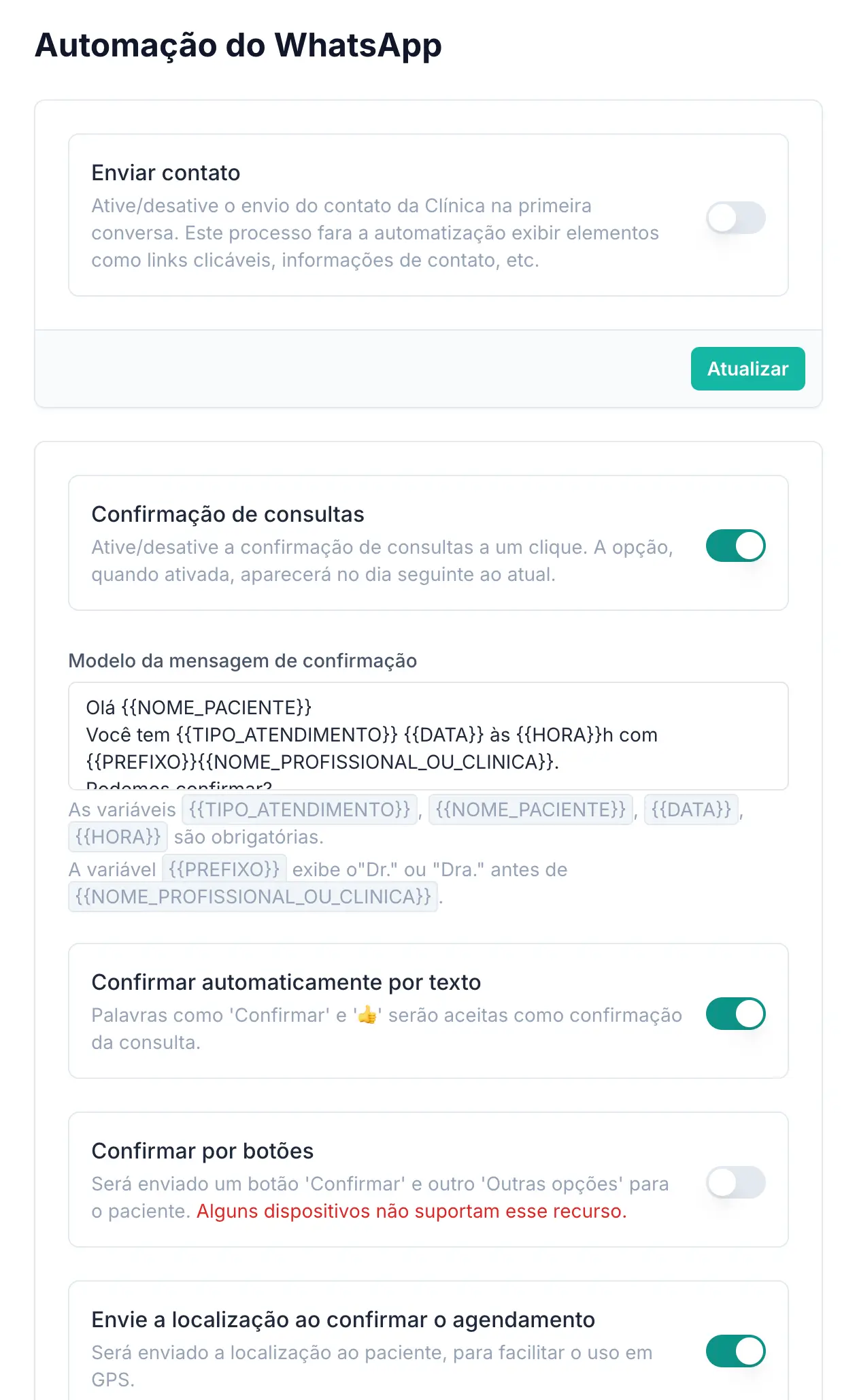Click the red unsupported devices warning text
The width and height of the screenshot is (857, 1400).
411,1211
